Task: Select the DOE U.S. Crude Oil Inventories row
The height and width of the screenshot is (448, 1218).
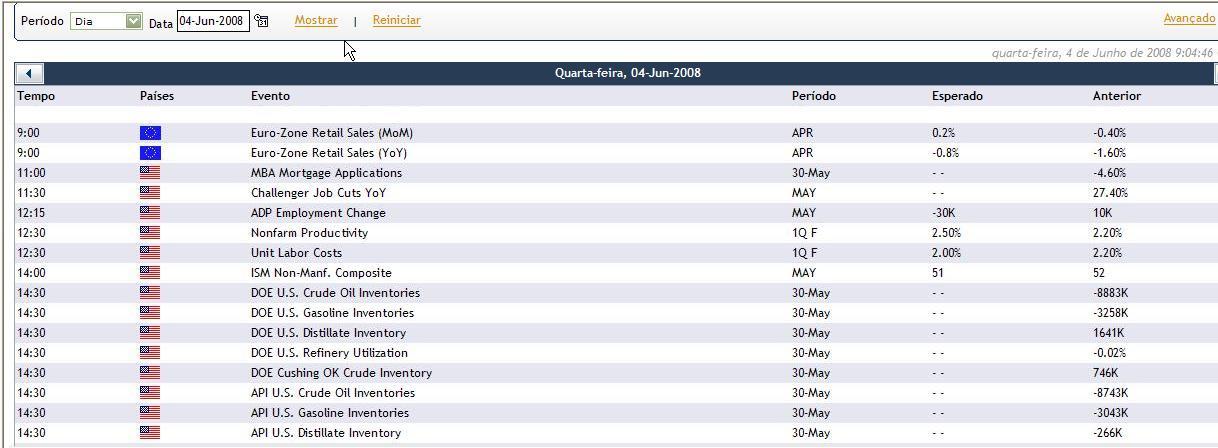Action: (x=616, y=293)
